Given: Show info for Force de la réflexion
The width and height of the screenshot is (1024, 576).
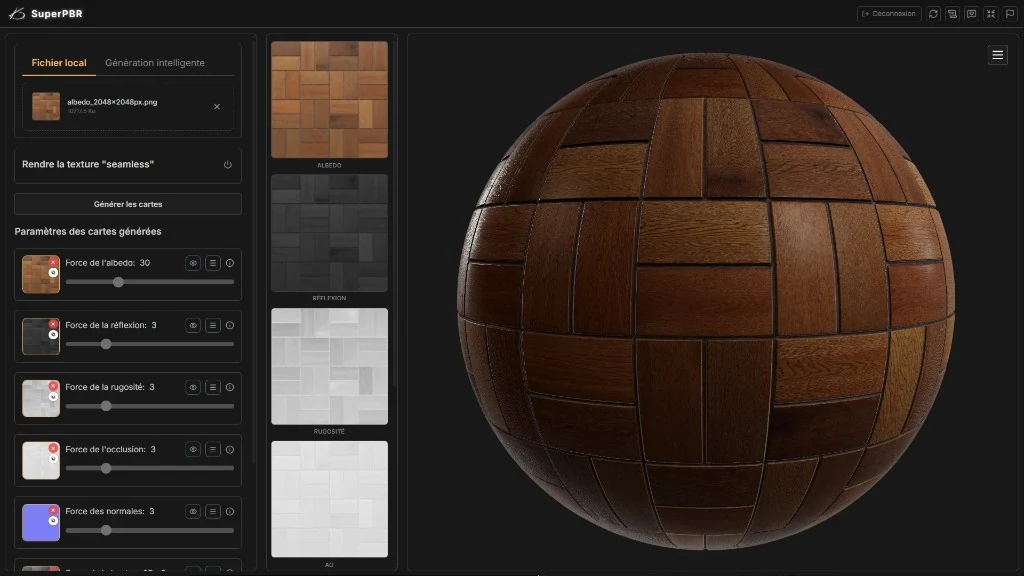Looking at the screenshot, I should coord(230,325).
